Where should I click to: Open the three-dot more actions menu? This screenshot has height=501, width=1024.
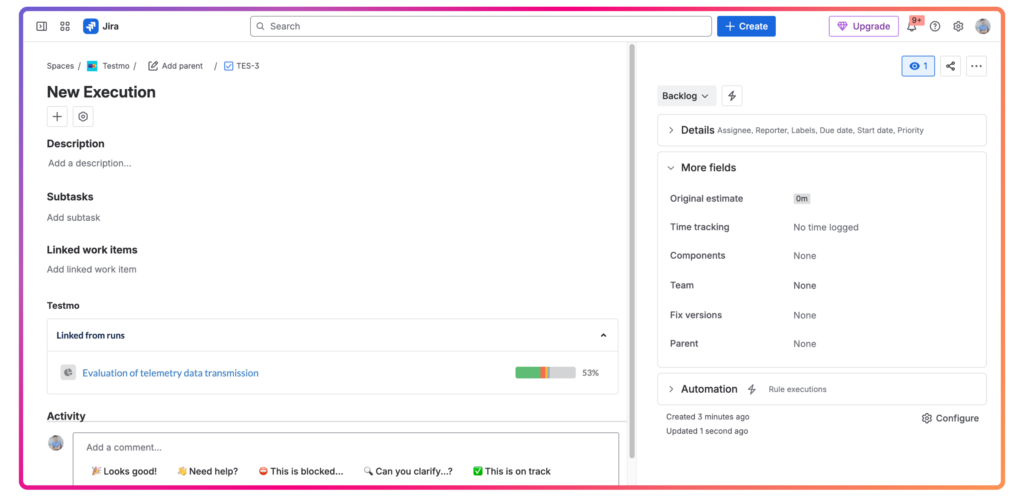click(976, 66)
